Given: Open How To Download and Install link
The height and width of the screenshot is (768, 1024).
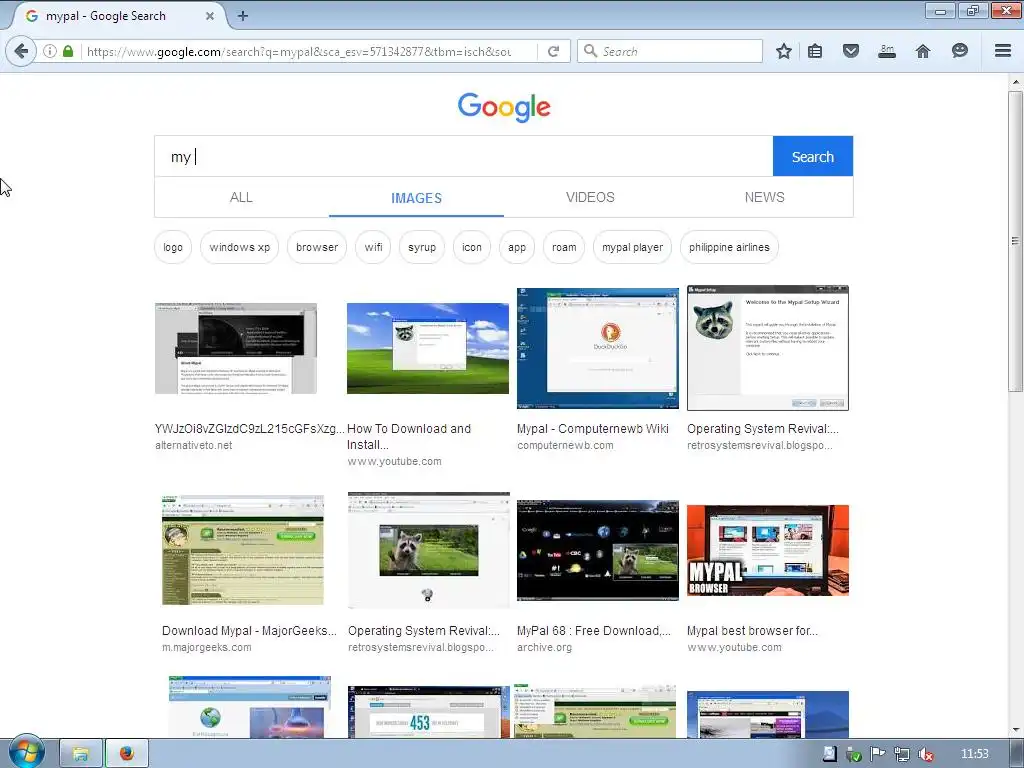Looking at the screenshot, I should pyautogui.click(x=409, y=436).
